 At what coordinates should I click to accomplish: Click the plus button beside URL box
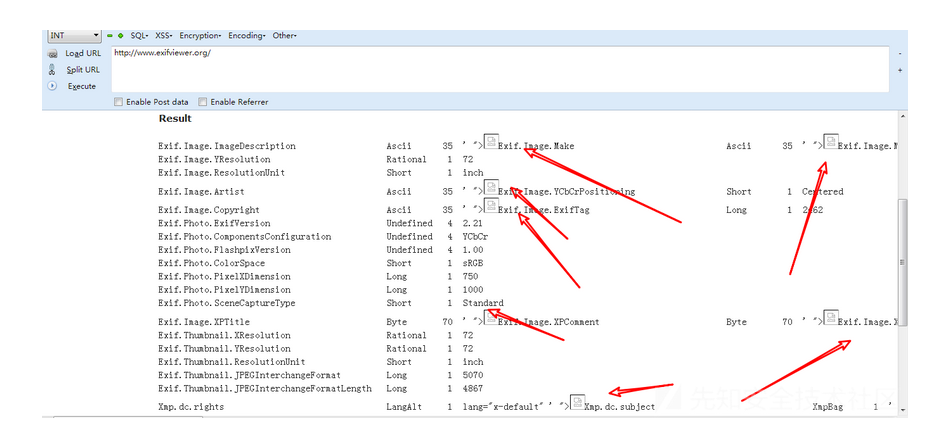point(900,70)
